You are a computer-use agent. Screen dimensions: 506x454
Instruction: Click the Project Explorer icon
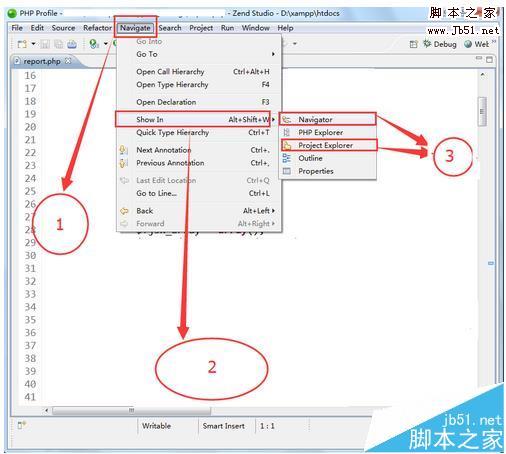coord(287,145)
